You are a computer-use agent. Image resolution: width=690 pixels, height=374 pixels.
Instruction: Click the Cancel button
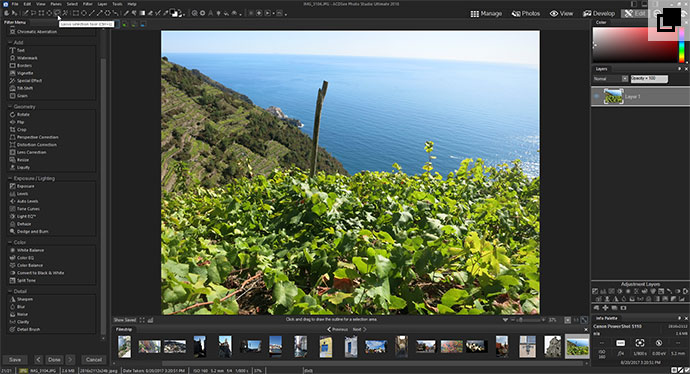(94, 359)
